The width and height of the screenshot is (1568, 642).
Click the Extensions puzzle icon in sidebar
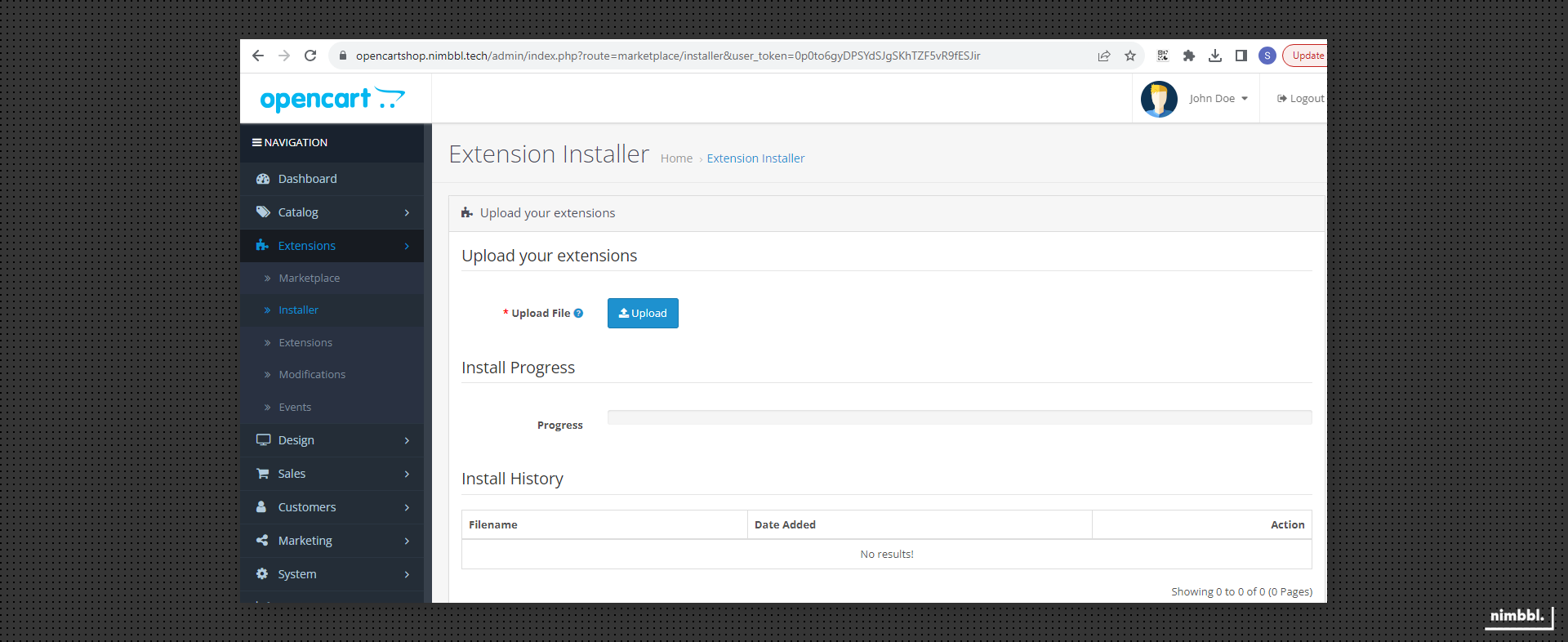coord(262,245)
